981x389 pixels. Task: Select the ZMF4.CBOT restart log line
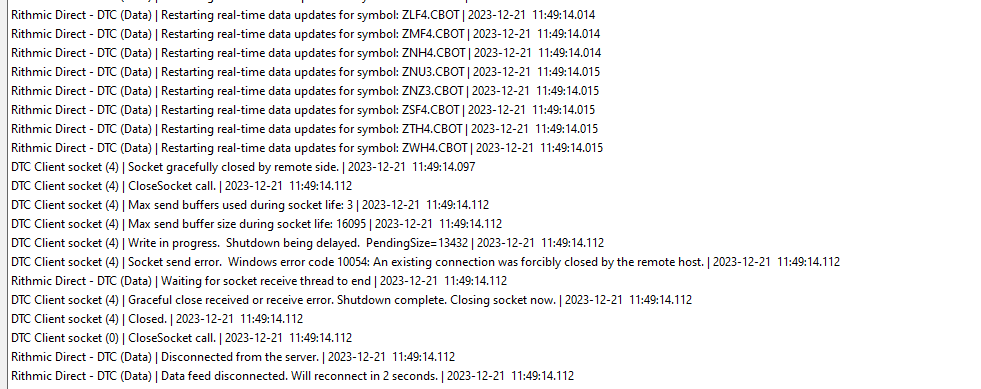click(x=305, y=34)
